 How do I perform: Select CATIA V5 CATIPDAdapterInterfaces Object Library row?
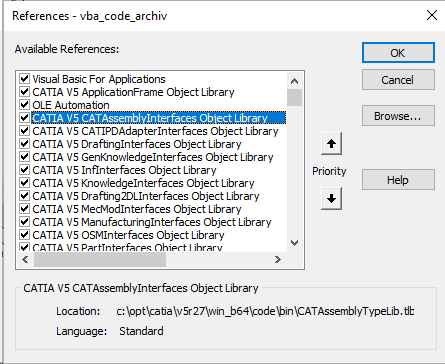(155, 131)
